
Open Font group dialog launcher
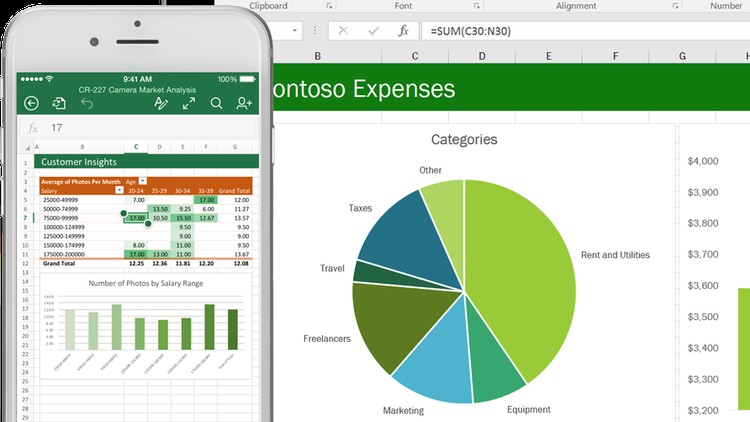click(476, 6)
